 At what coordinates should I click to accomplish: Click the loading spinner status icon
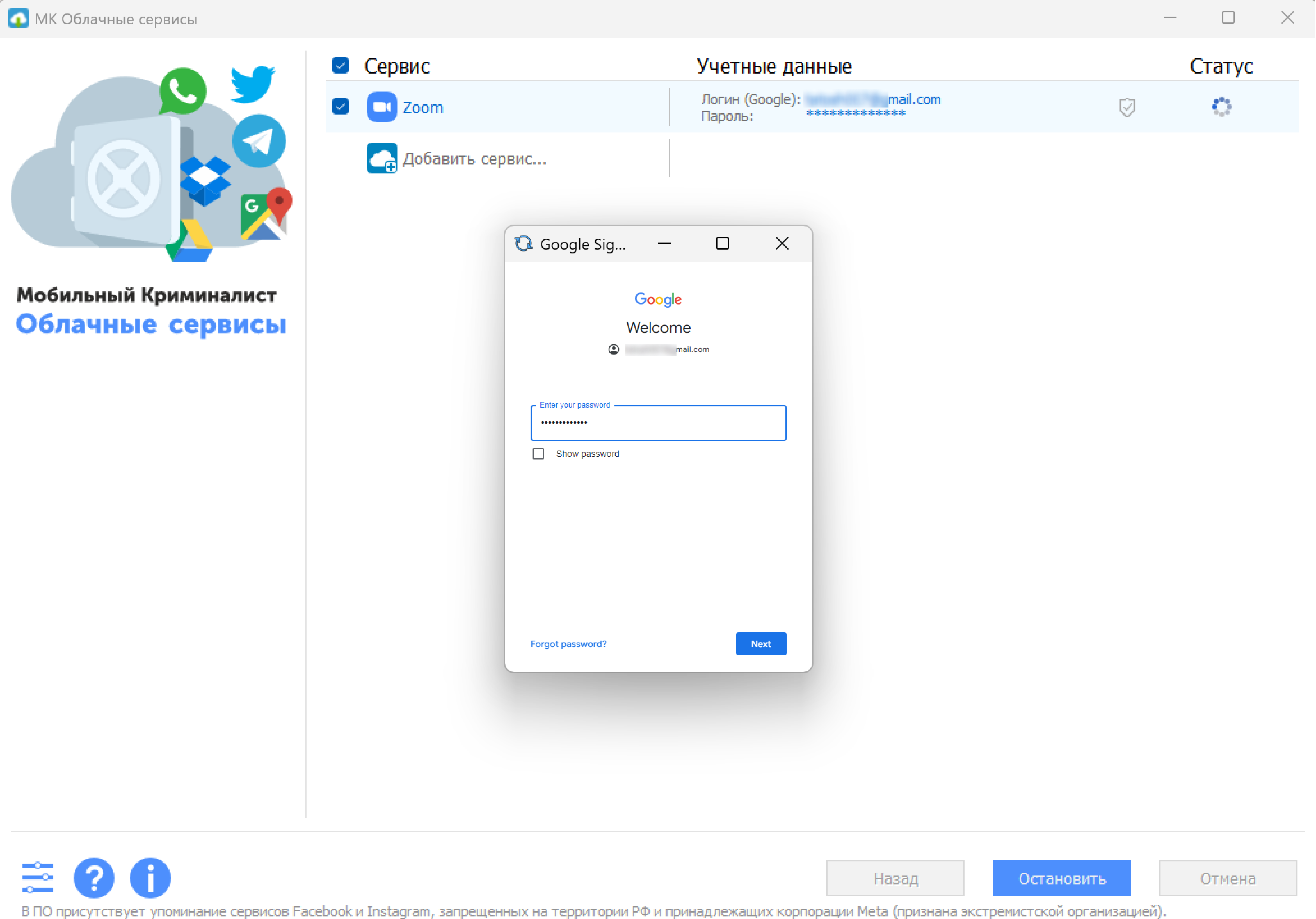[x=1221, y=107]
